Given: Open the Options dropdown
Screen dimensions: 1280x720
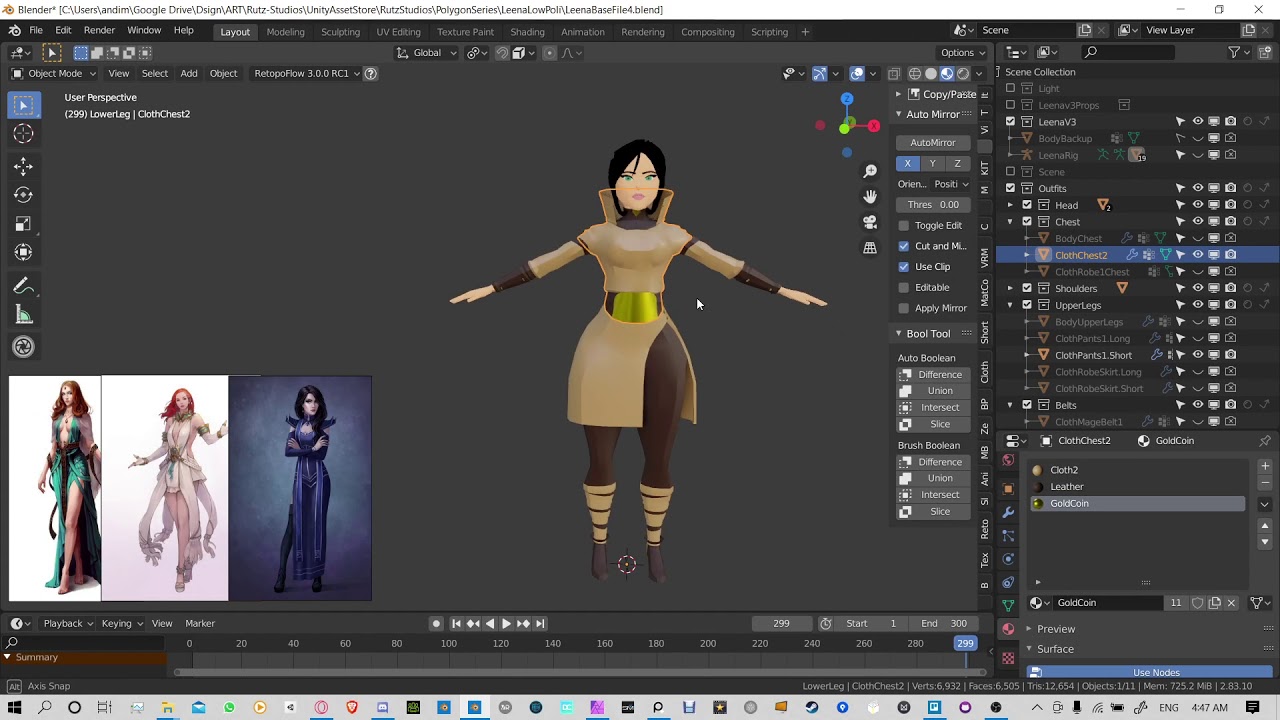Looking at the screenshot, I should (x=964, y=53).
